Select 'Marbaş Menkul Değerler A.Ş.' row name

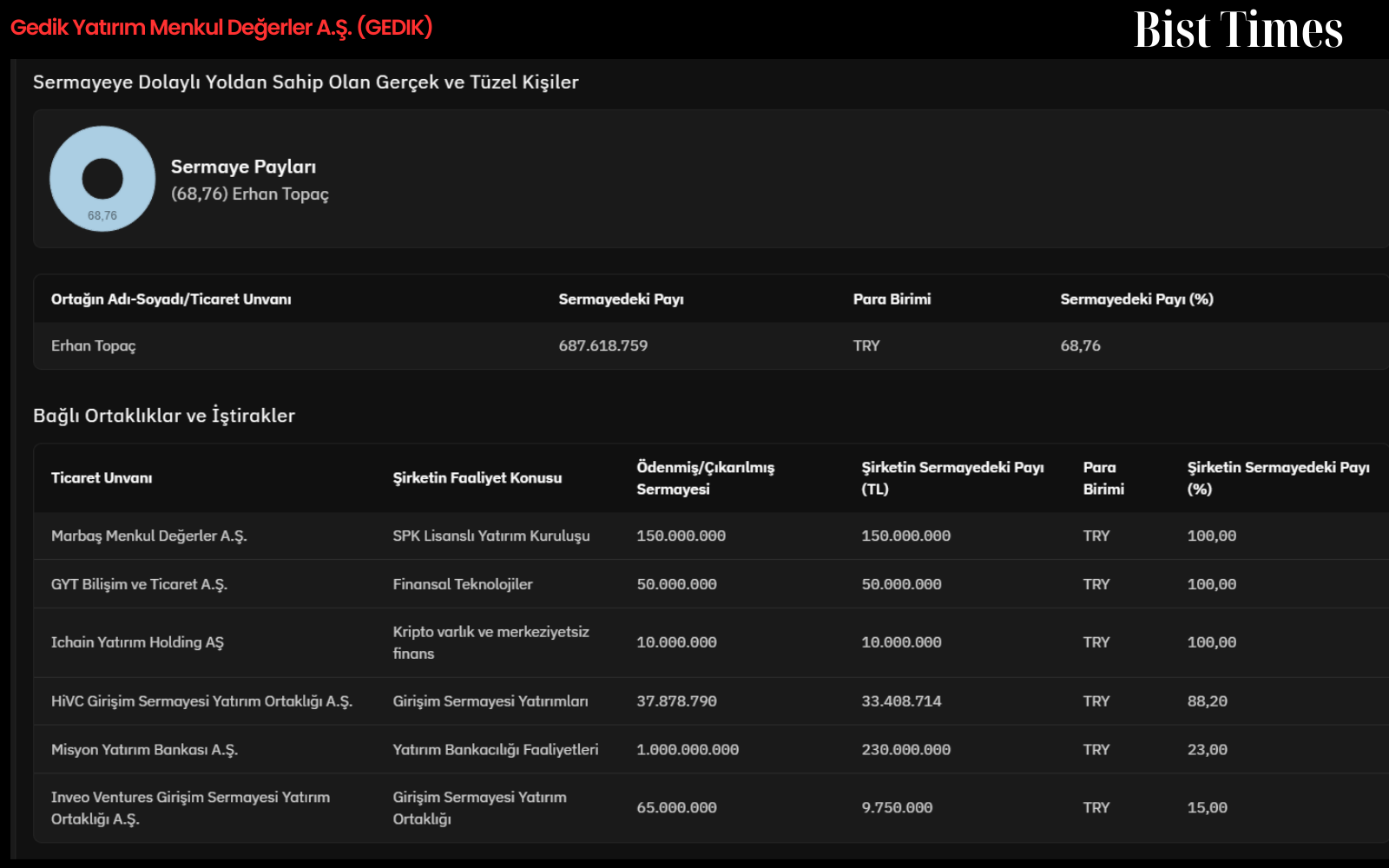point(148,536)
